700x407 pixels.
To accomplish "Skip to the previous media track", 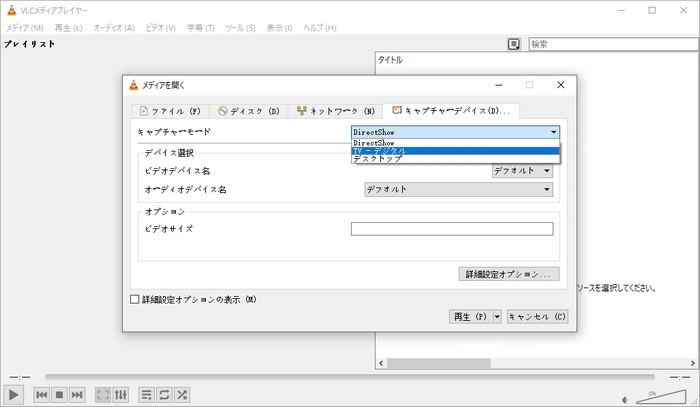I will (42, 395).
